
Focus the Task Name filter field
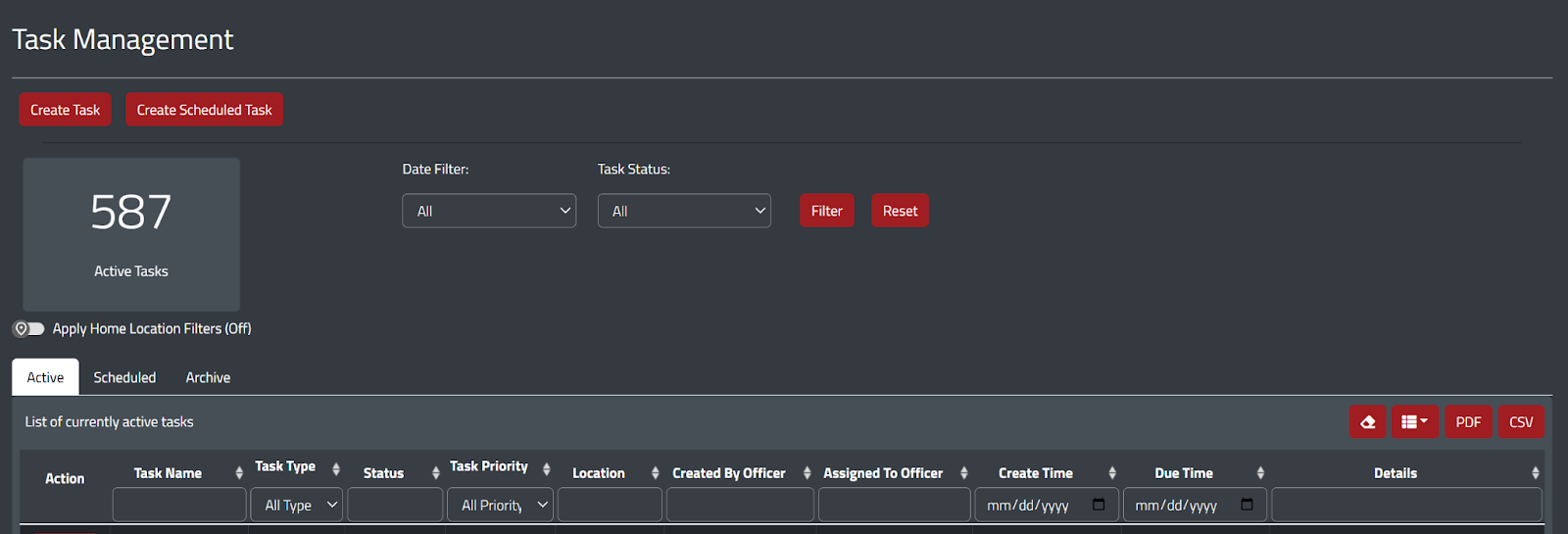click(x=179, y=505)
